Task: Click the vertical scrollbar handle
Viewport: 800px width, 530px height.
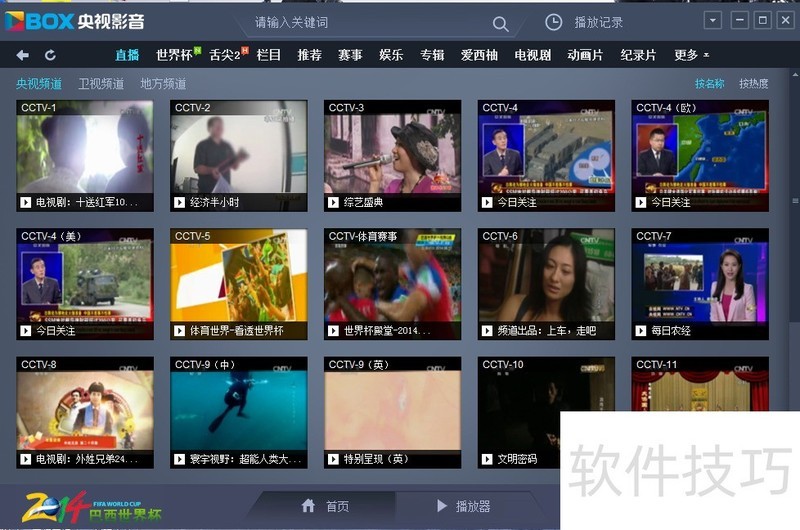Action: point(795,201)
